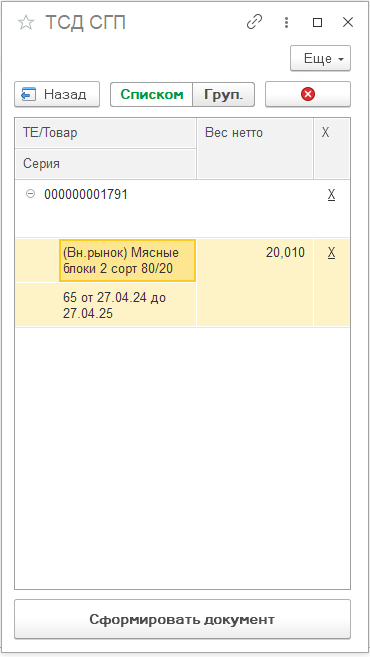This screenshot has height=657, width=370.
Task: Collapse row 000000001791 with minus icon
Action: pos(30,194)
